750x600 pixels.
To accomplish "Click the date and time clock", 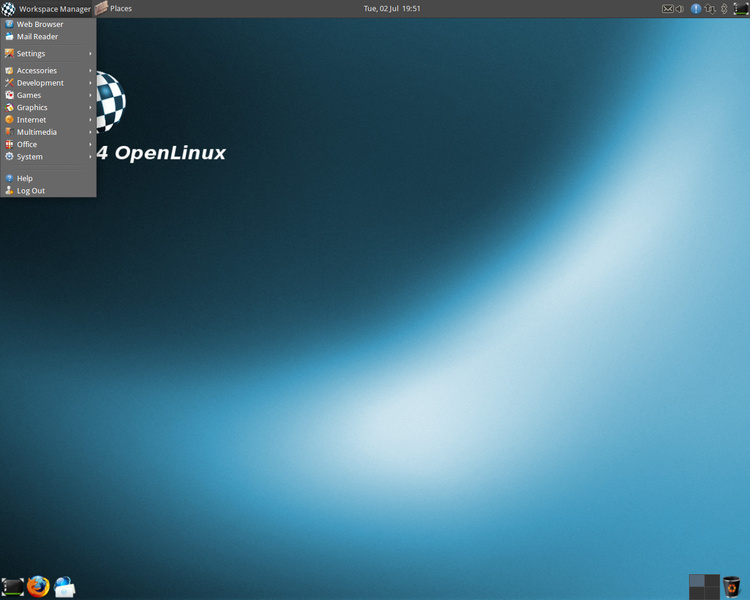I will point(392,9).
